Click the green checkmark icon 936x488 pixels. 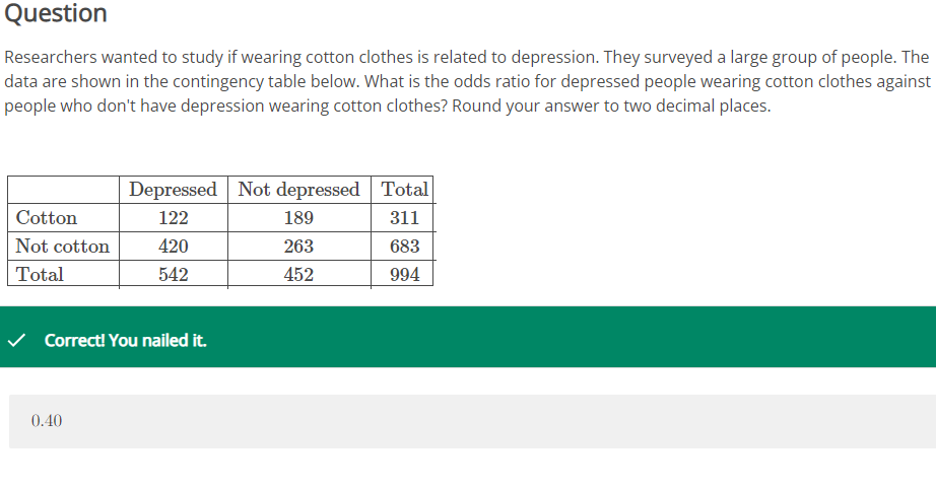pos(16,340)
